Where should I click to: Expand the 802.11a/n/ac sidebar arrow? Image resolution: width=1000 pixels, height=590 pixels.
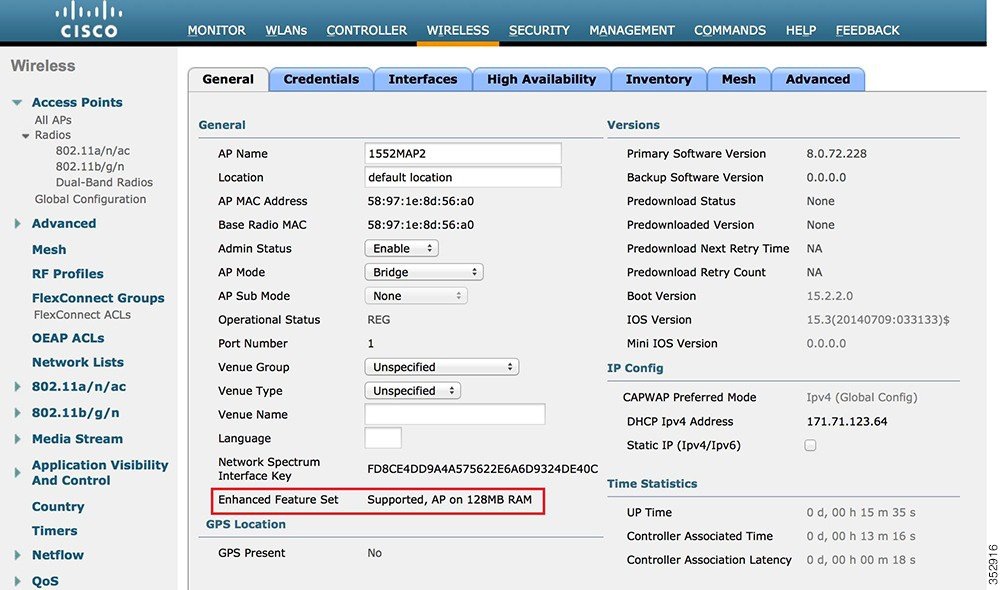[17, 387]
